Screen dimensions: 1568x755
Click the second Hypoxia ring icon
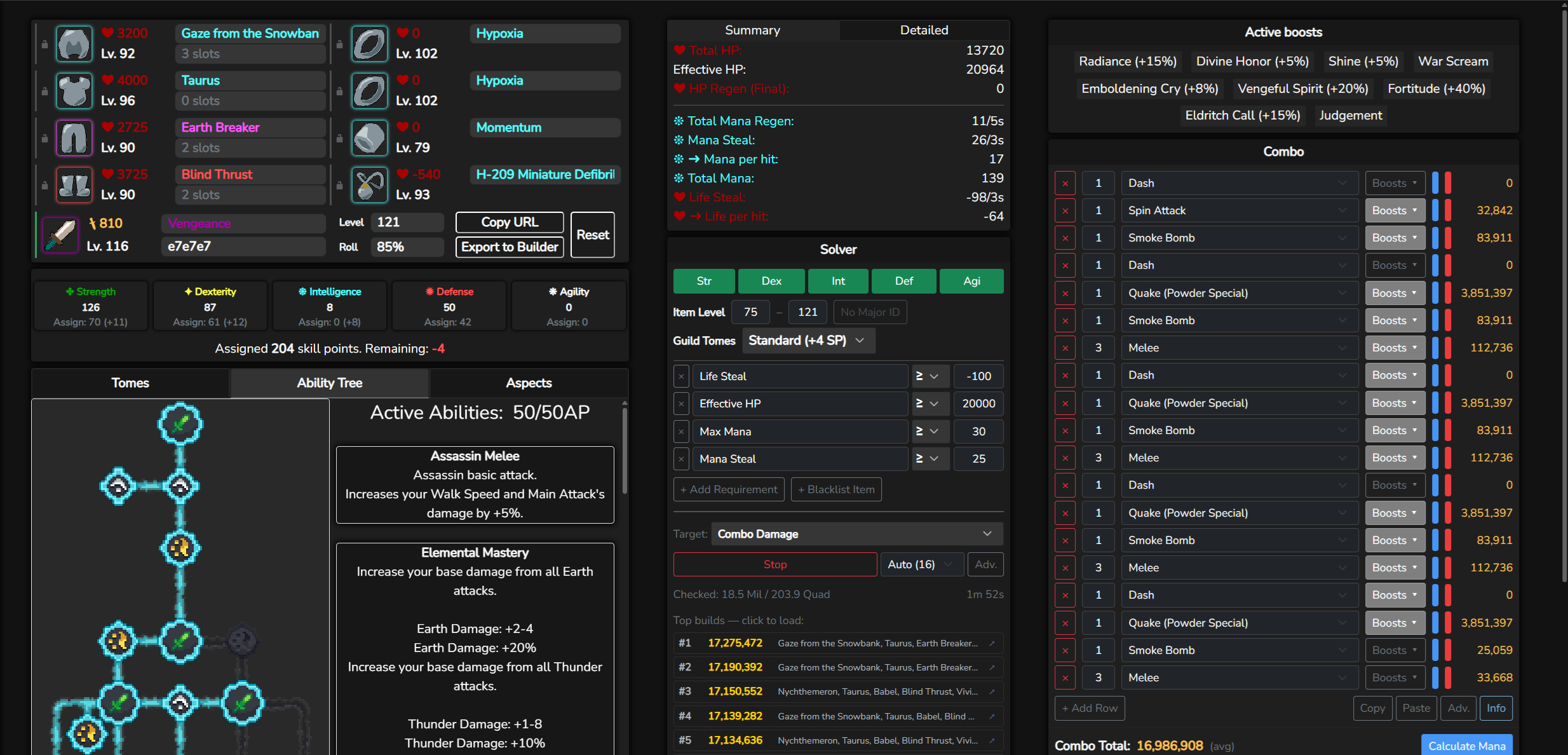pyautogui.click(x=370, y=90)
